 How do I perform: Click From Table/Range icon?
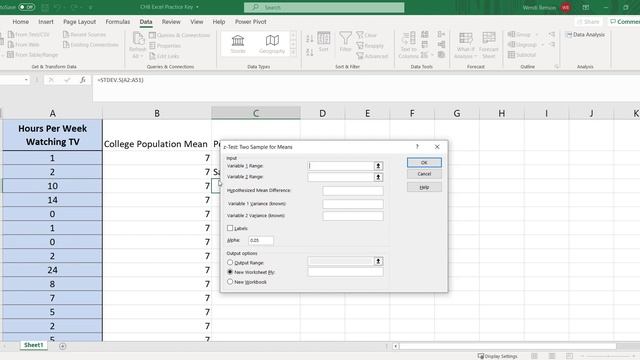pyautogui.click(x=11, y=55)
